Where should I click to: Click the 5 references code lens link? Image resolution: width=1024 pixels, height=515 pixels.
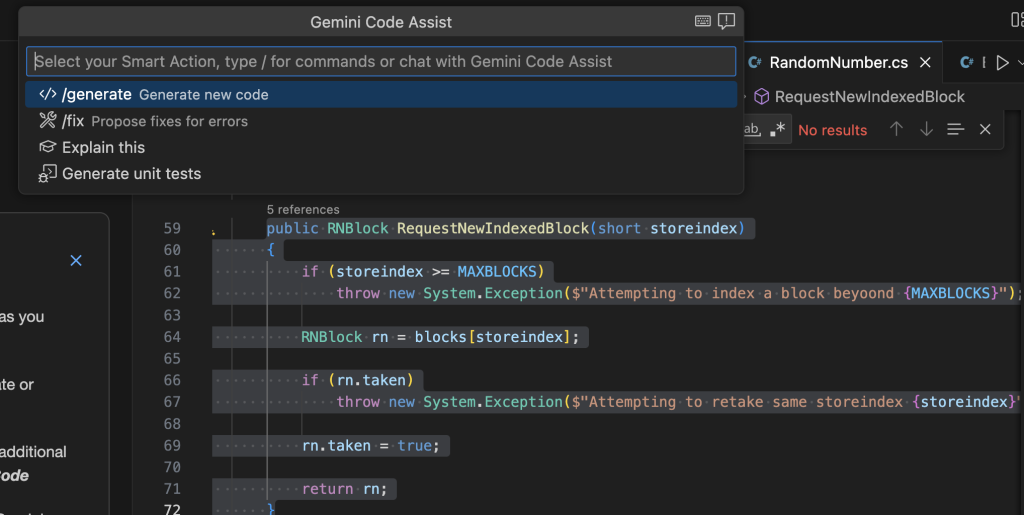[303, 210]
